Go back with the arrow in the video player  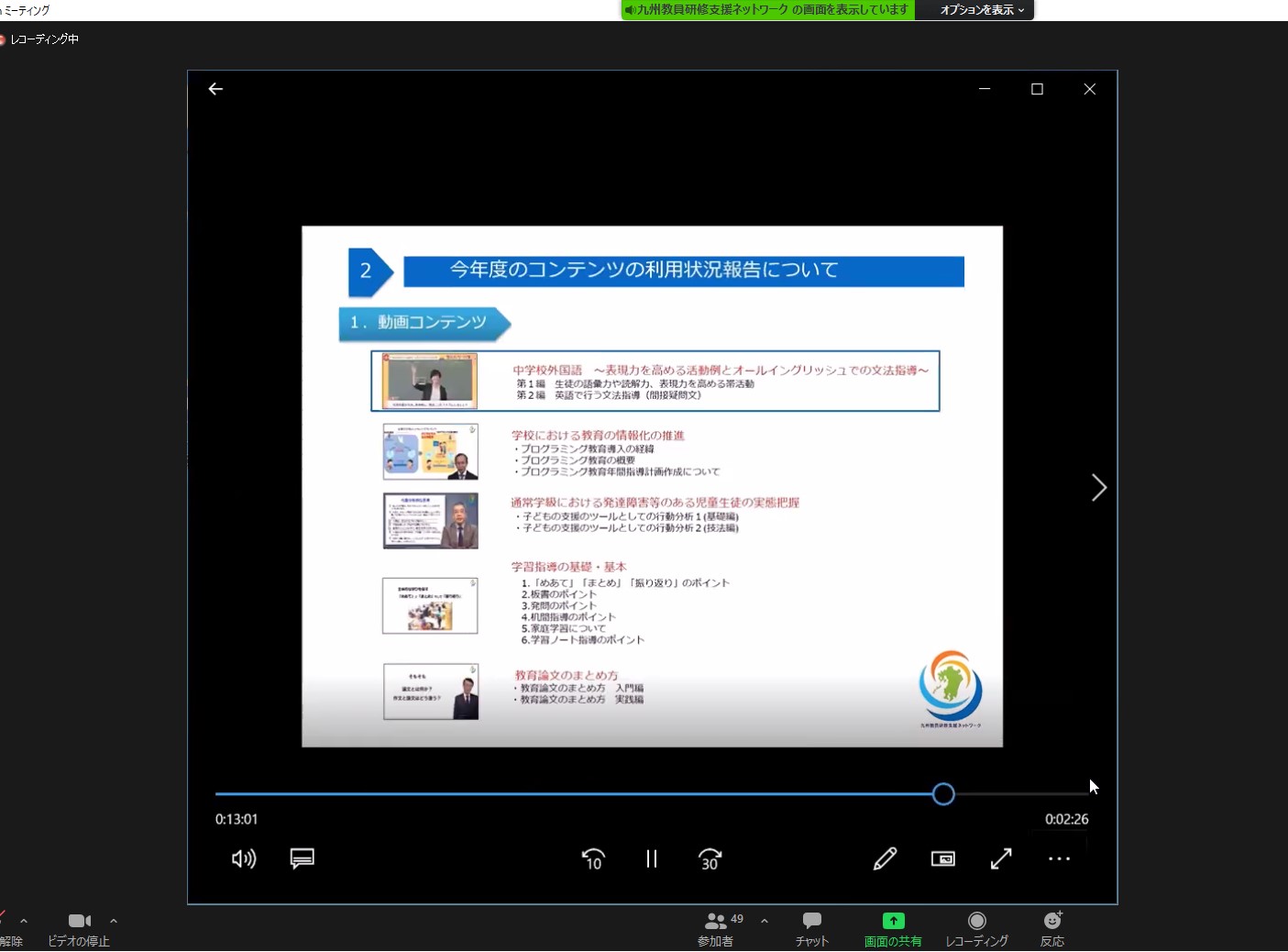[x=215, y=89]
